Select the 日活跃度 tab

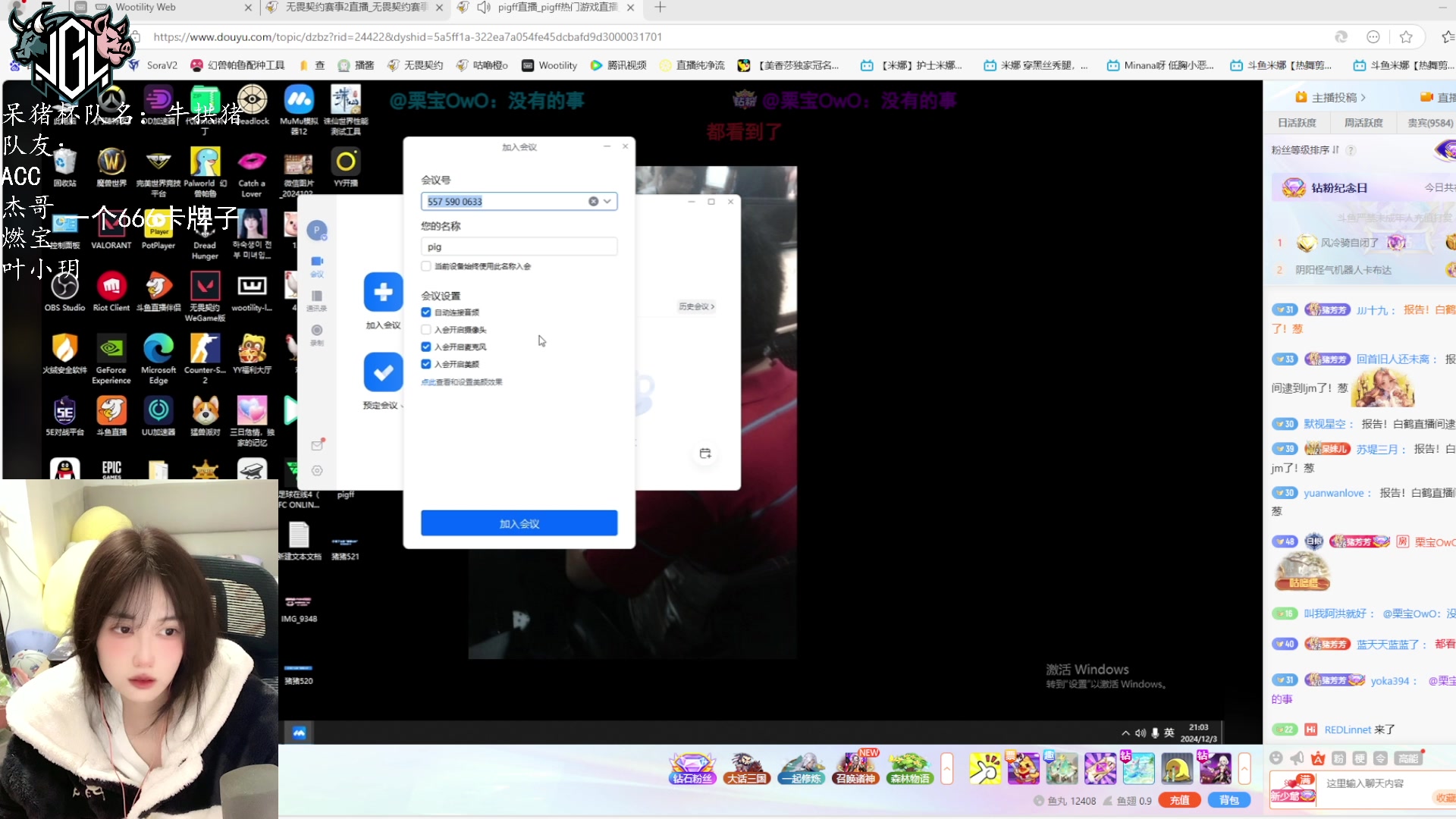click(x=1297, y=123)
